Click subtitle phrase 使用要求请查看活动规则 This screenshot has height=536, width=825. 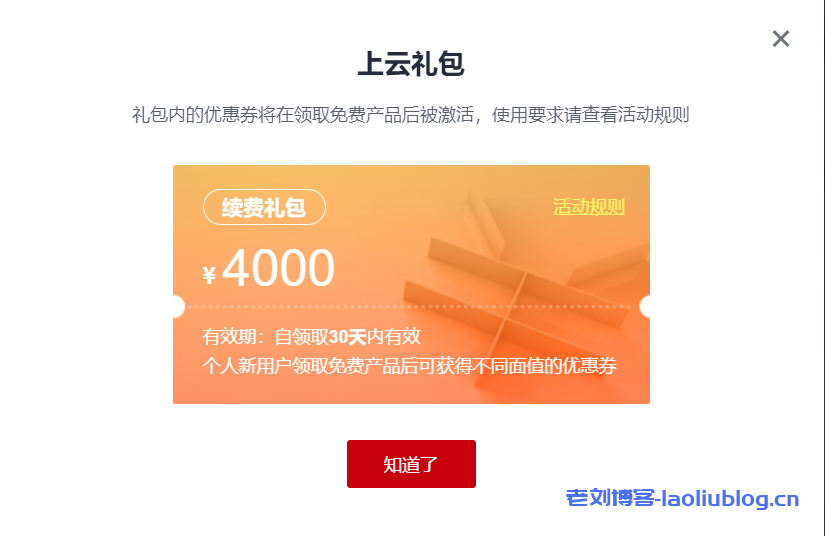(x=590, y=115)
